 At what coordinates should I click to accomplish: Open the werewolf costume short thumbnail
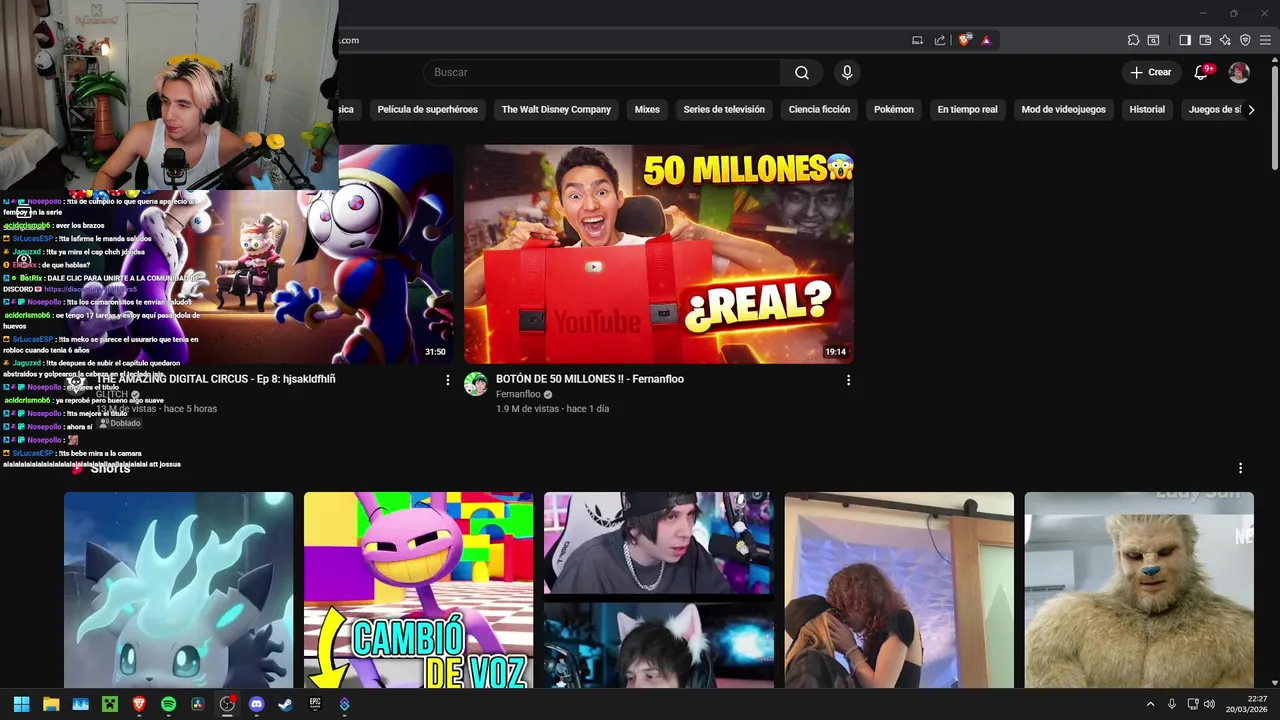tap(1139, 590)
